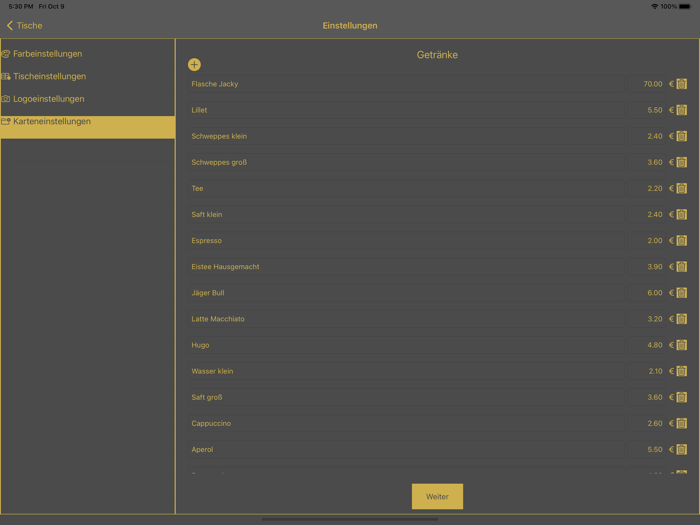Edit the Jäger Bull name field
This screenshot has width=700, height=525.
(406, 293)
